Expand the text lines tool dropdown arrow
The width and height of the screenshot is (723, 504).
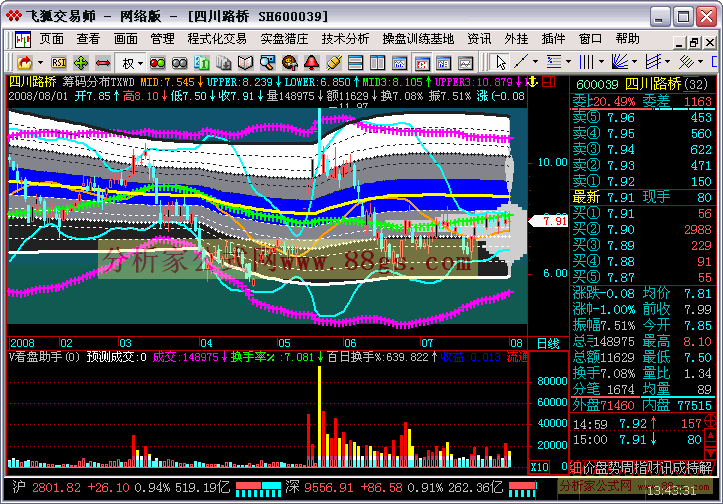(x=569, y=61)
